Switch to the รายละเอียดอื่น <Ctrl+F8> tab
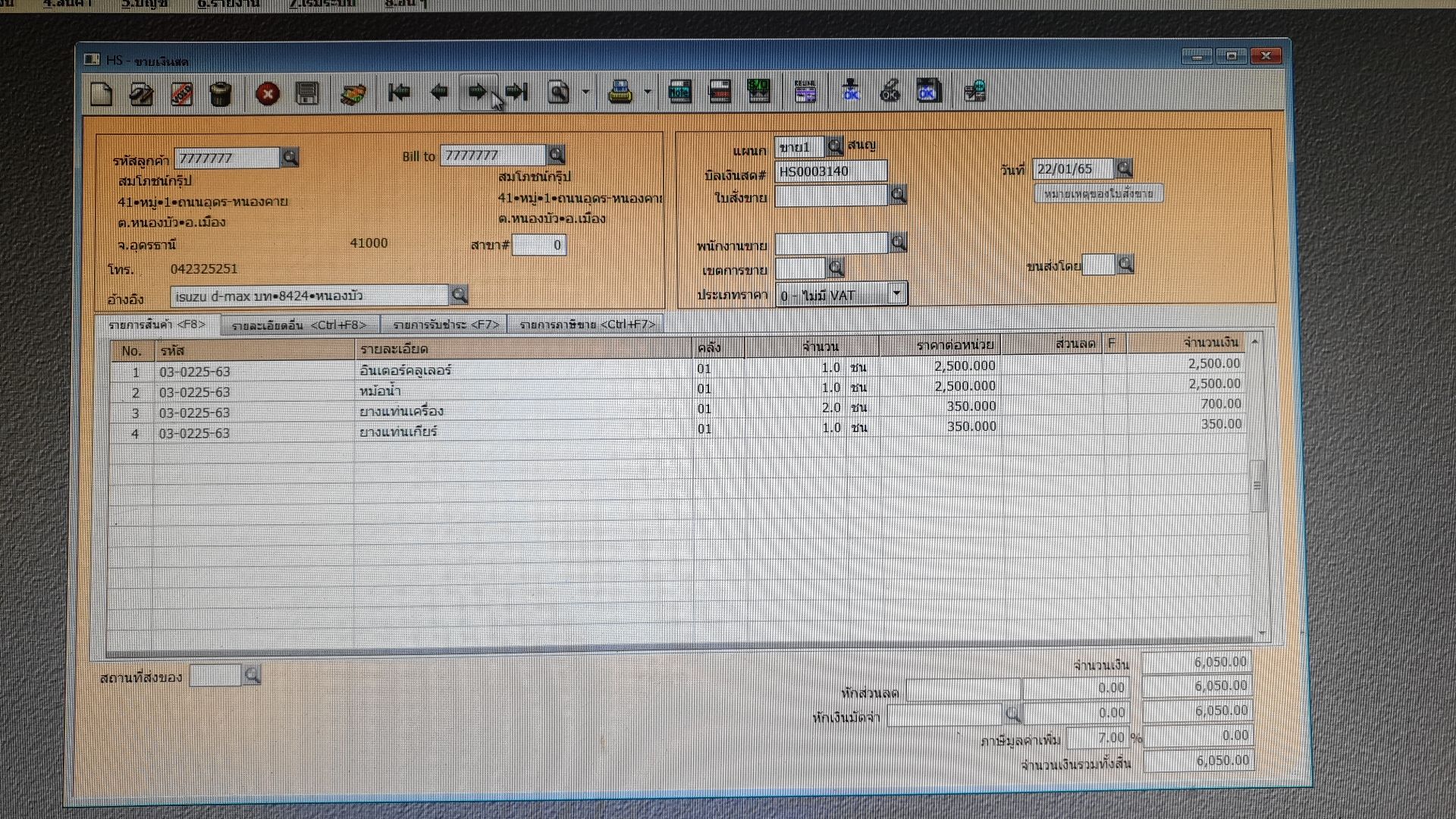1456x819 pixels. click(300, 325)
